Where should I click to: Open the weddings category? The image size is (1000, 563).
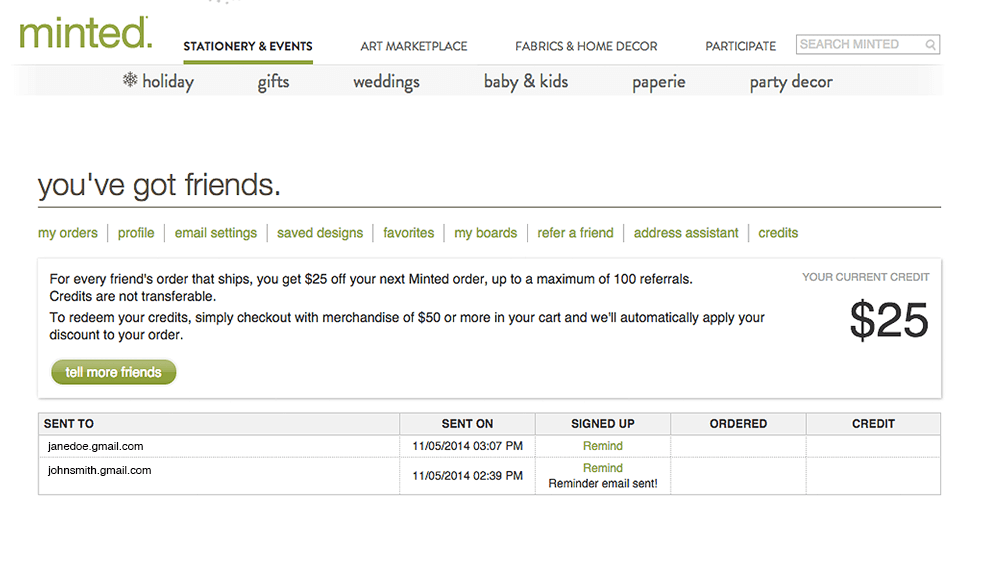386,82
